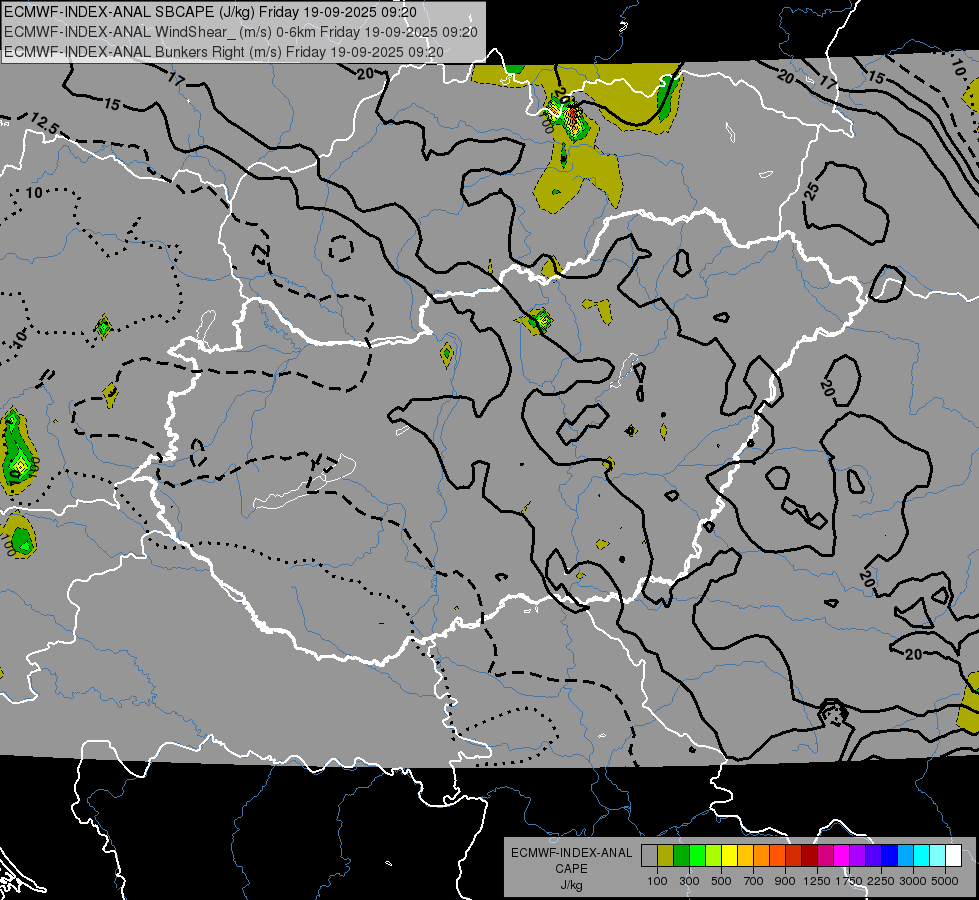This screenshot has height=900, width=979.
Task: Click the J/kg unit label in the legend
Action: coord(571,885)
